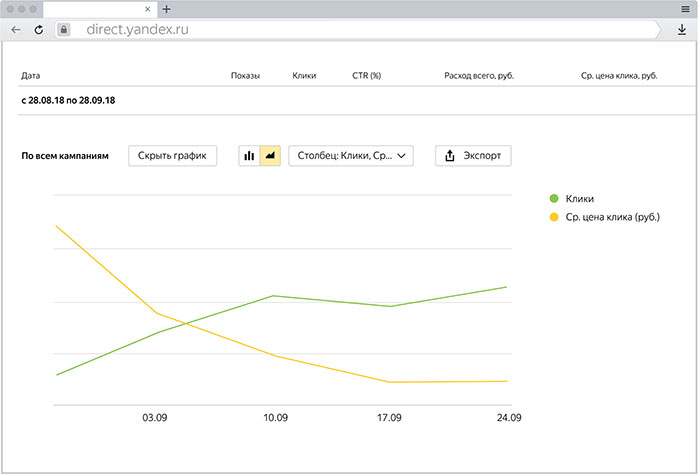Open a new tab with the plus icon
This screenshot has height=476, width=700.
pos(167,8)
